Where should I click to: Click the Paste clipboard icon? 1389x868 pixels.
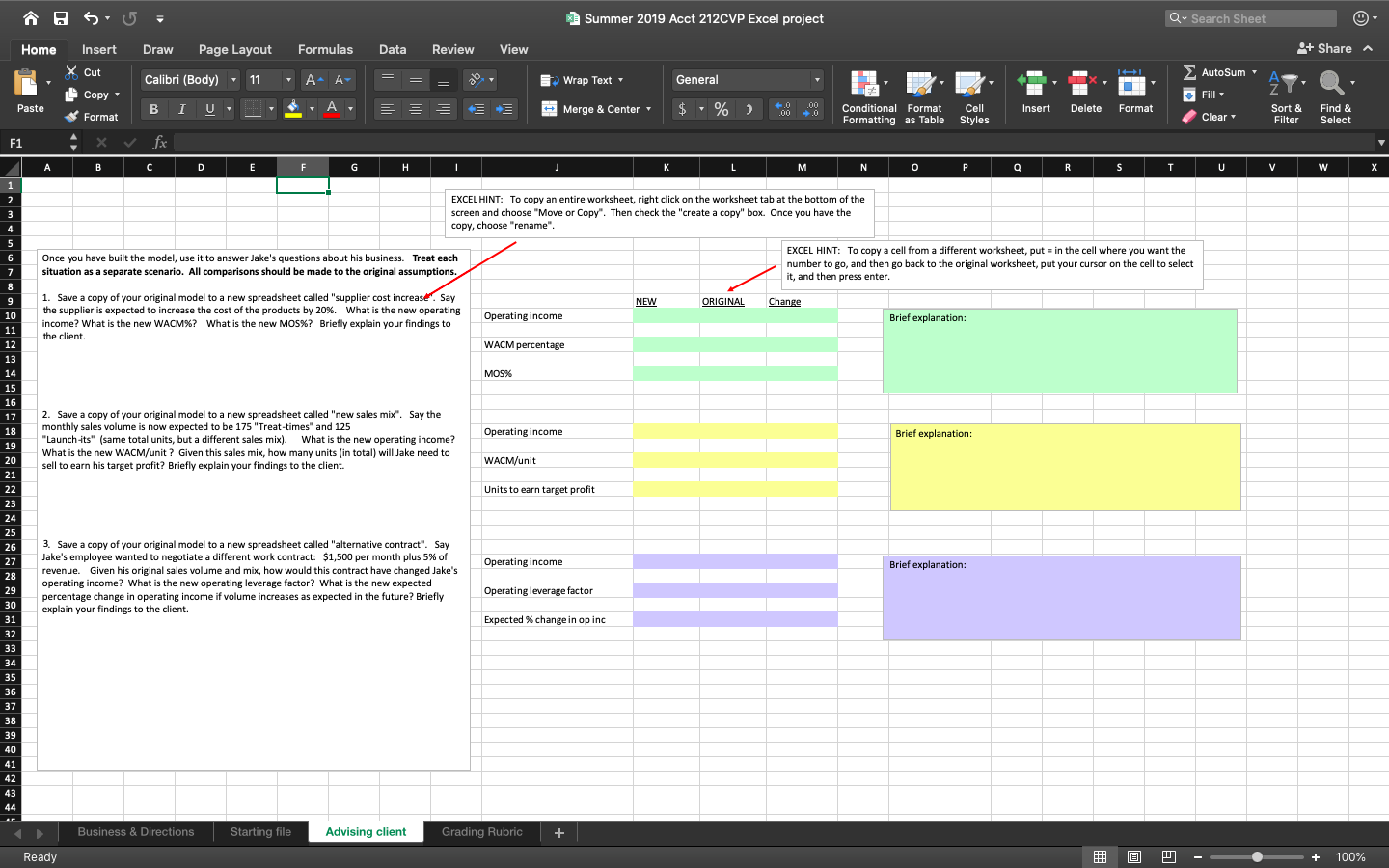(26, 83)
